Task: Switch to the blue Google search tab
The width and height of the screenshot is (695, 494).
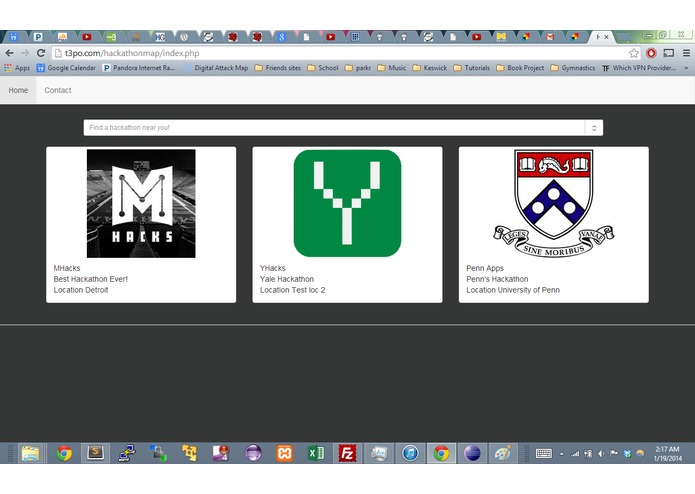Action: coord(281,37)
